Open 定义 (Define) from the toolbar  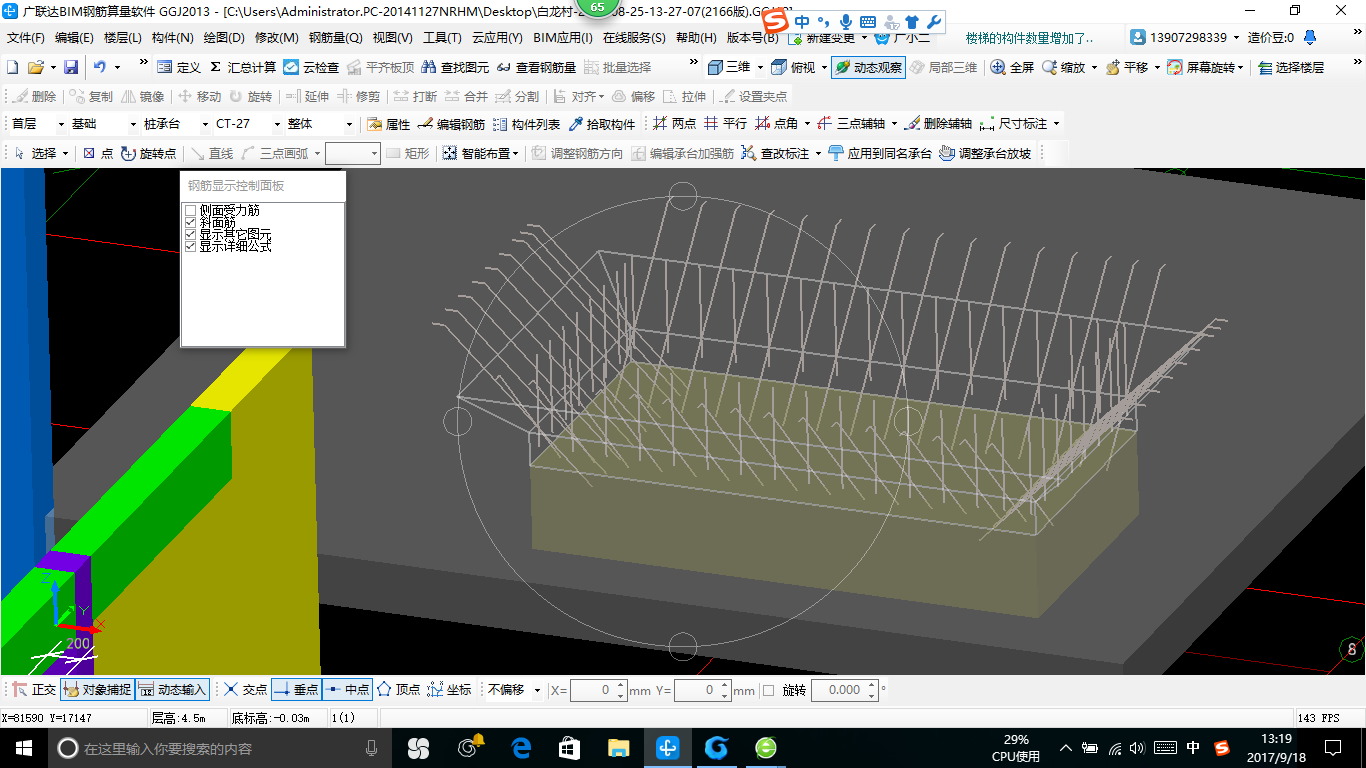pos(180,67)
